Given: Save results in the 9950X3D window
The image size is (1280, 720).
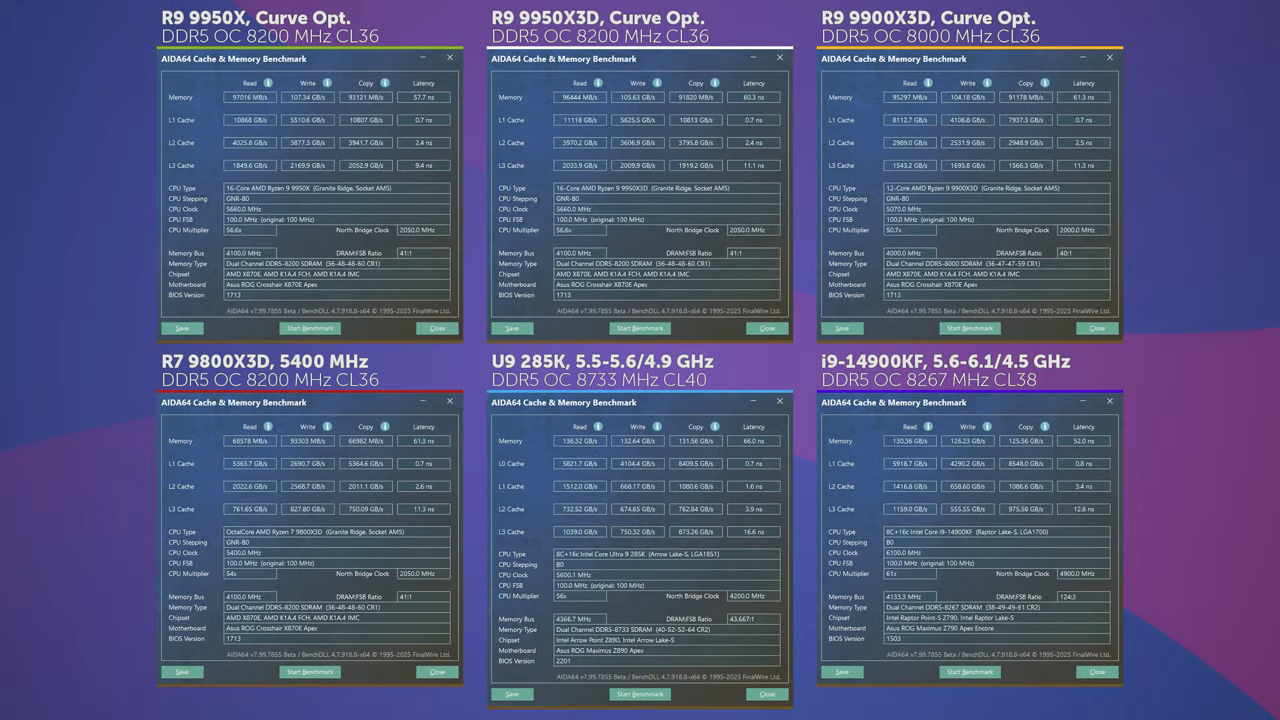Looking at the screenshot, I should [512, 328].
